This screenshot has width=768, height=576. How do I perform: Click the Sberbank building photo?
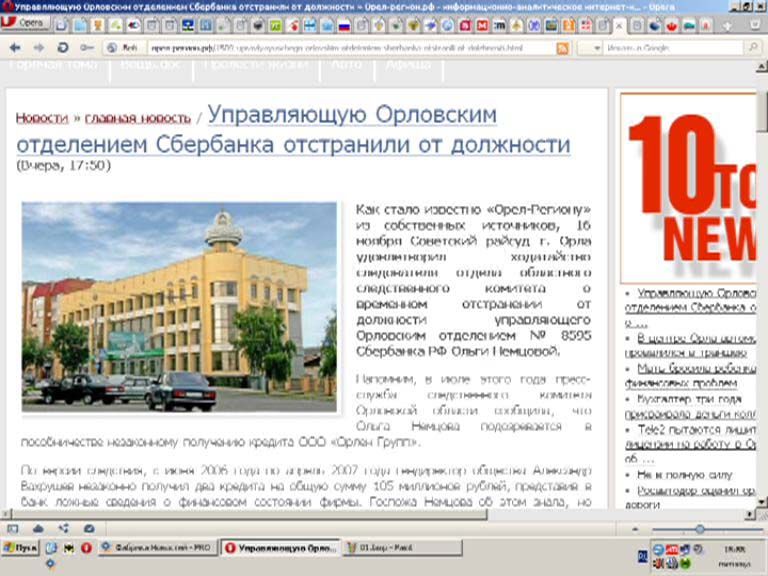pos(179,307)
